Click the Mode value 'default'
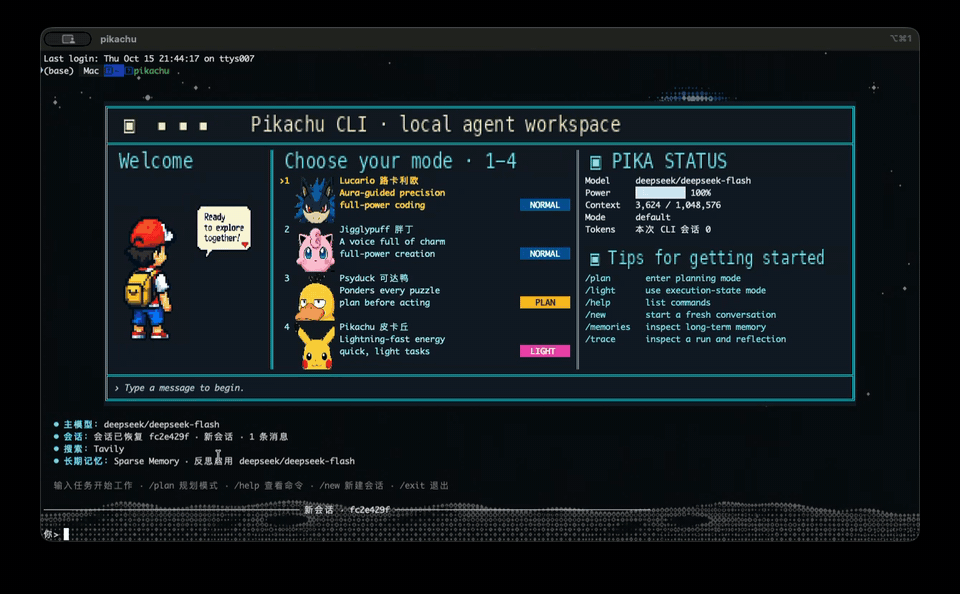 click(653, 217)
